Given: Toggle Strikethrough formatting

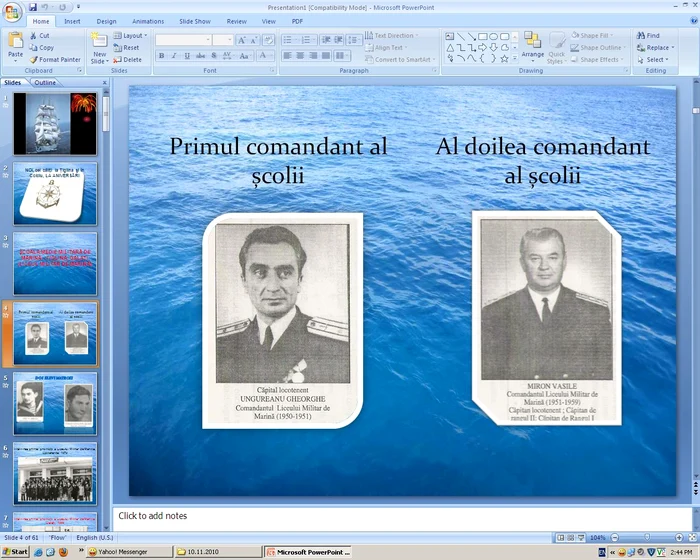Looking at the screenshot, I should click(x=200, y=56).
